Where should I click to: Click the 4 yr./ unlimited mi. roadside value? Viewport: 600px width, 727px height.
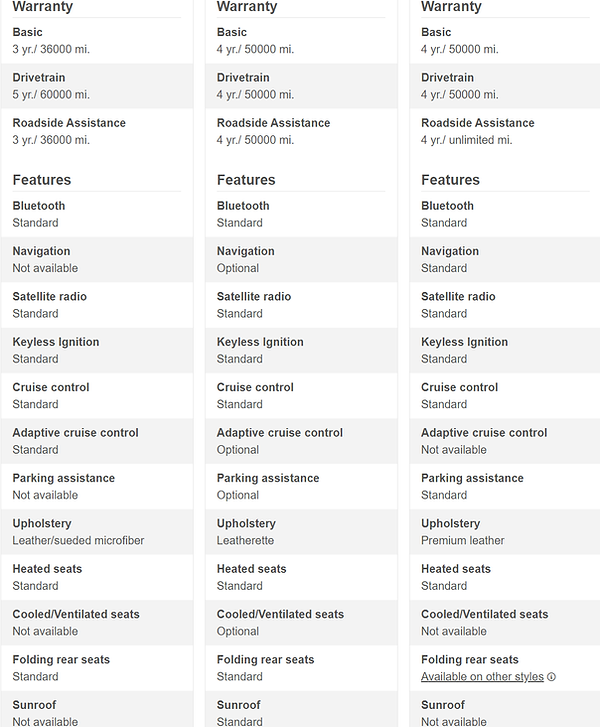(466, 140)
